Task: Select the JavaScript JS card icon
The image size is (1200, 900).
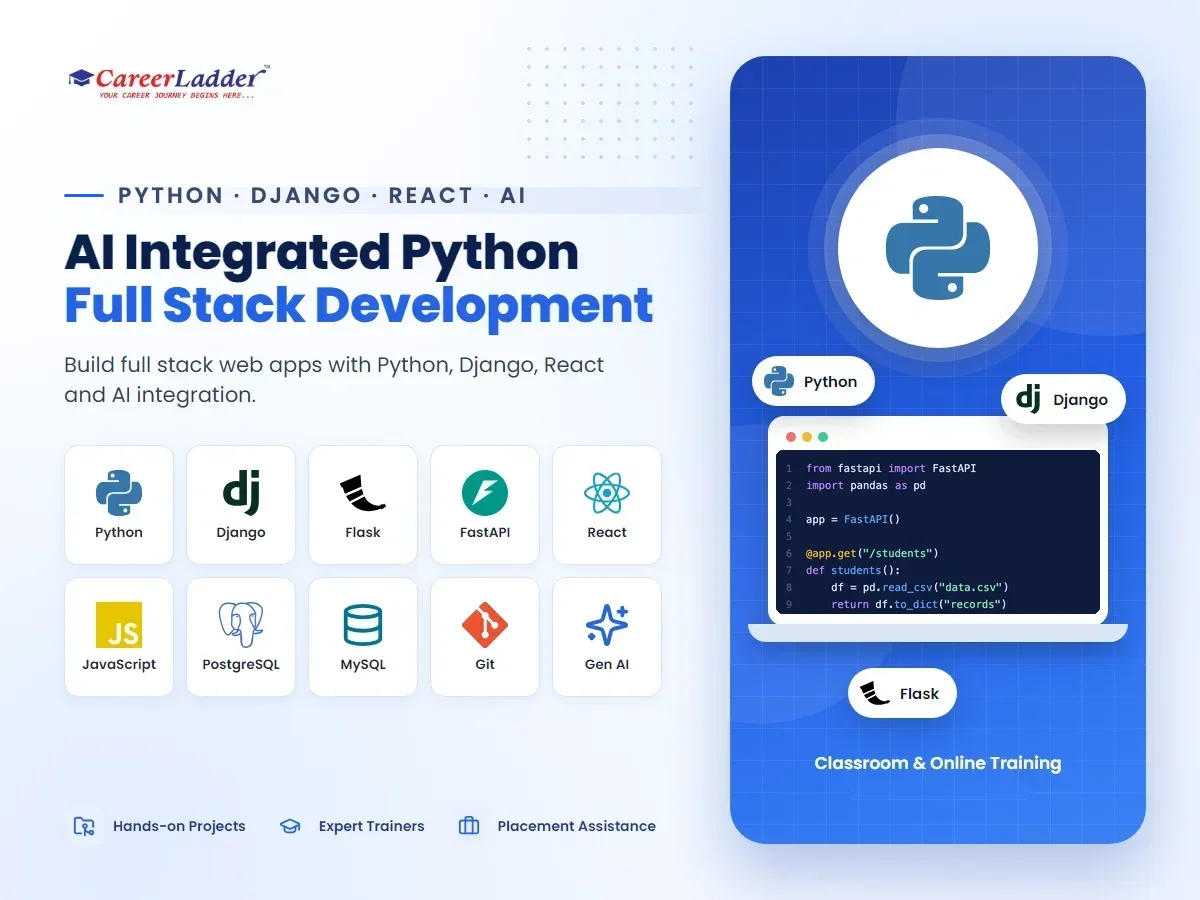Action: (119, 625)
